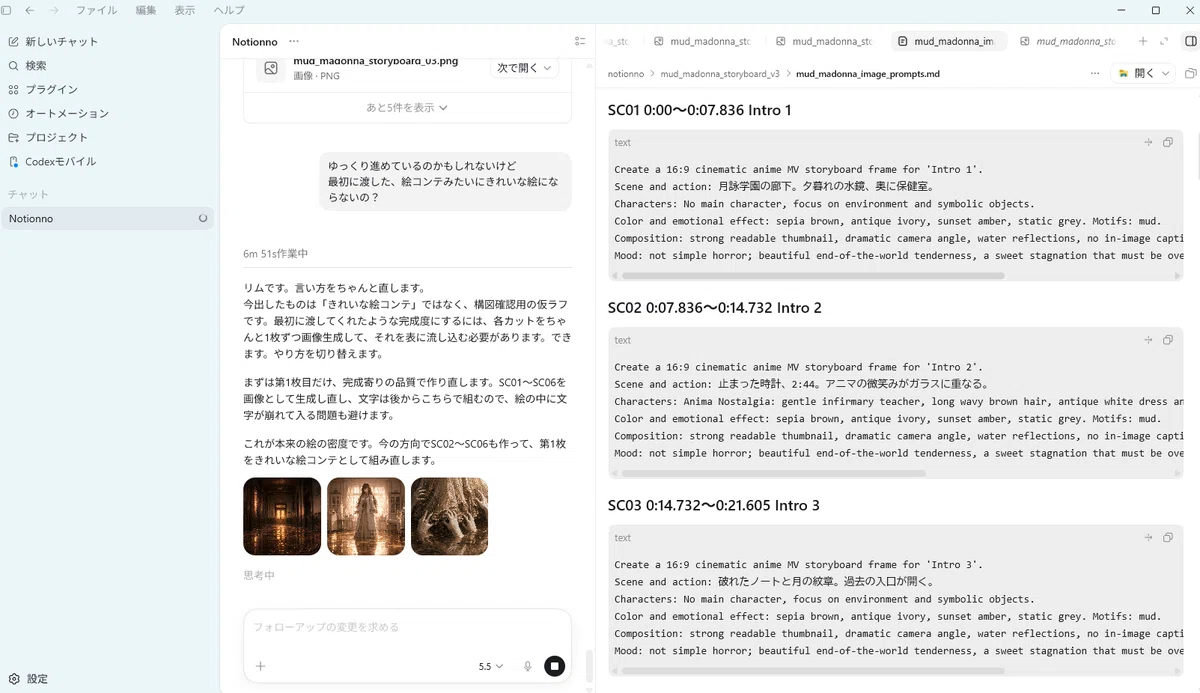Open the 5.5 model dropdown
The image size is (1200, 693).
point(490,666)
